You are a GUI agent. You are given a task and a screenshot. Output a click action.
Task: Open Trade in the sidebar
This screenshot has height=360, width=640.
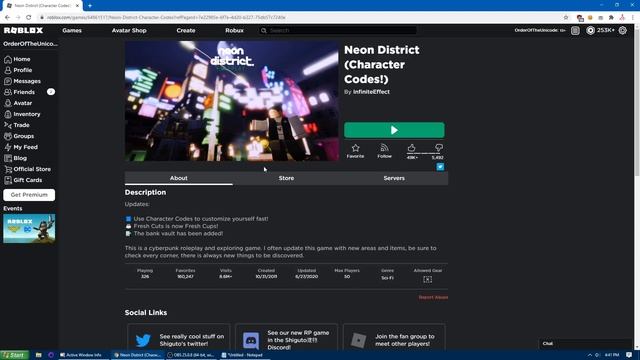17,125
